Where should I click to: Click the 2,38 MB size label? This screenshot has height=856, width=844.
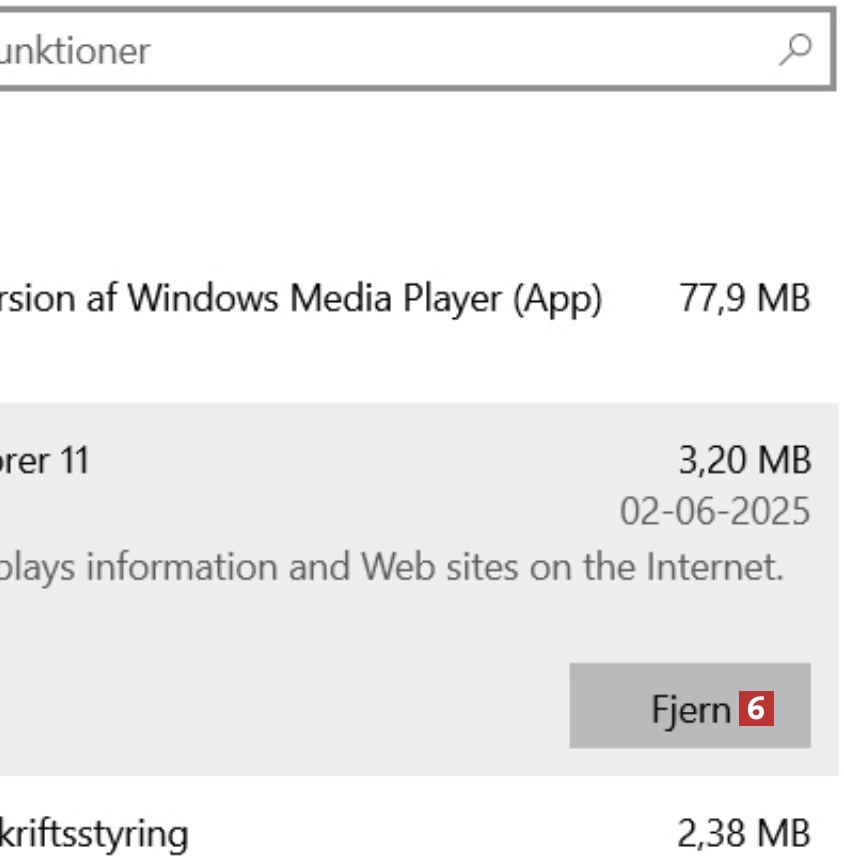[x=744, y=832]
